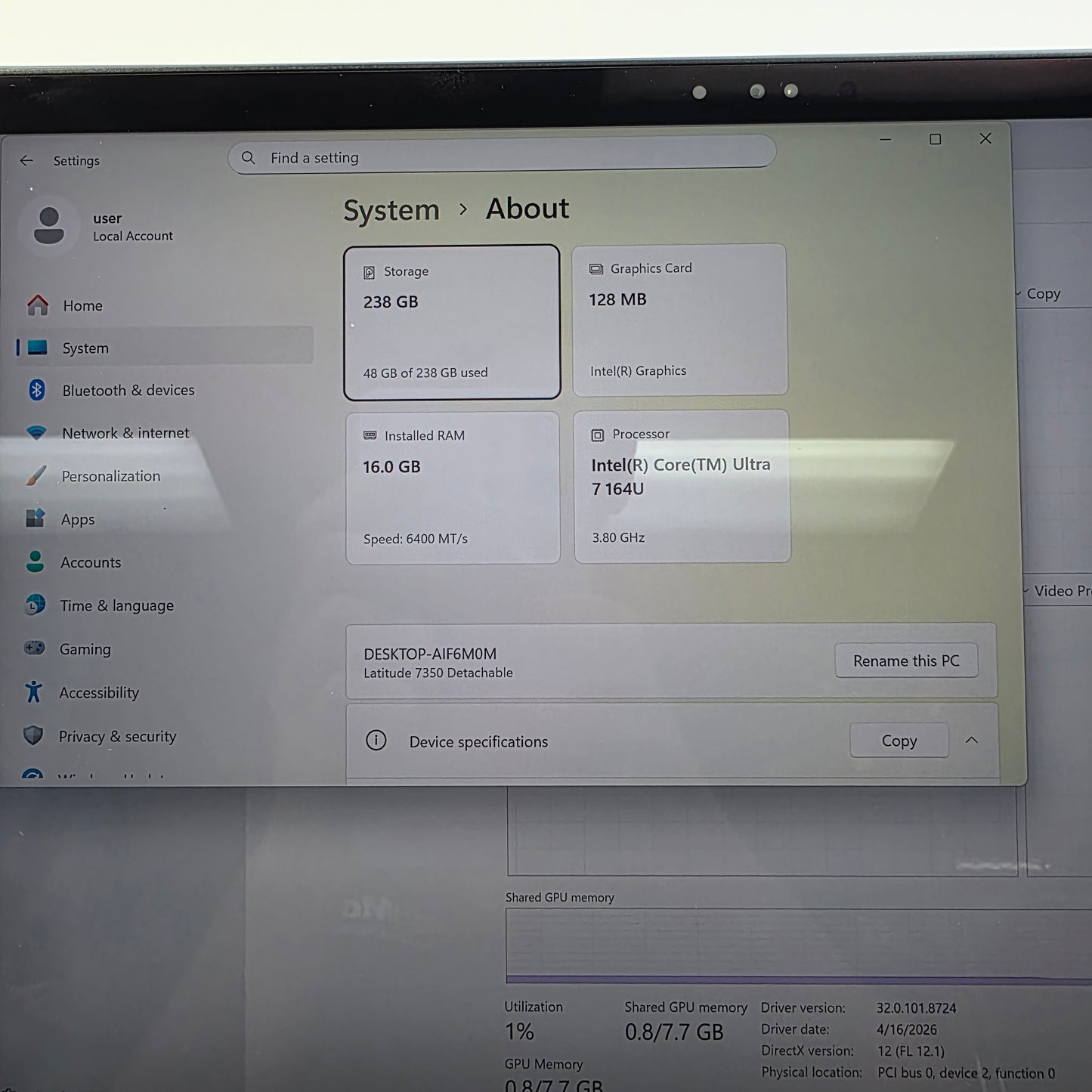1092x1092 pixels.
Task: Open the Storage 238 GB card
Action: pyautogui.click(x=452, y=322)
